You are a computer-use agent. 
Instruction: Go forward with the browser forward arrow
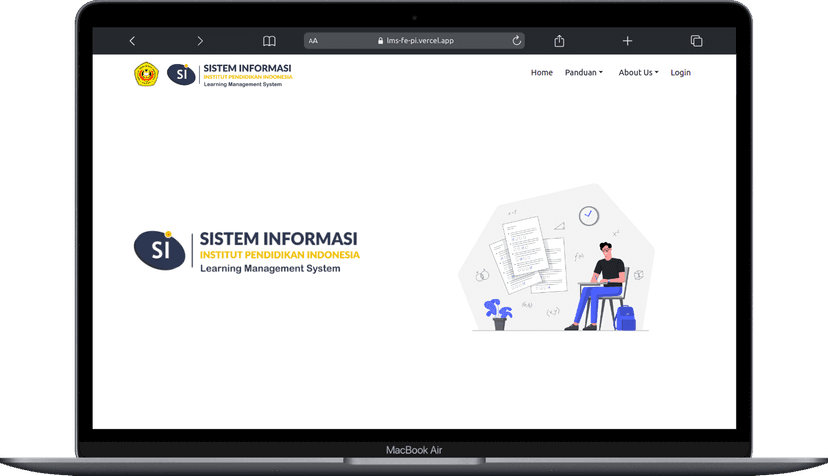point(200,41)
